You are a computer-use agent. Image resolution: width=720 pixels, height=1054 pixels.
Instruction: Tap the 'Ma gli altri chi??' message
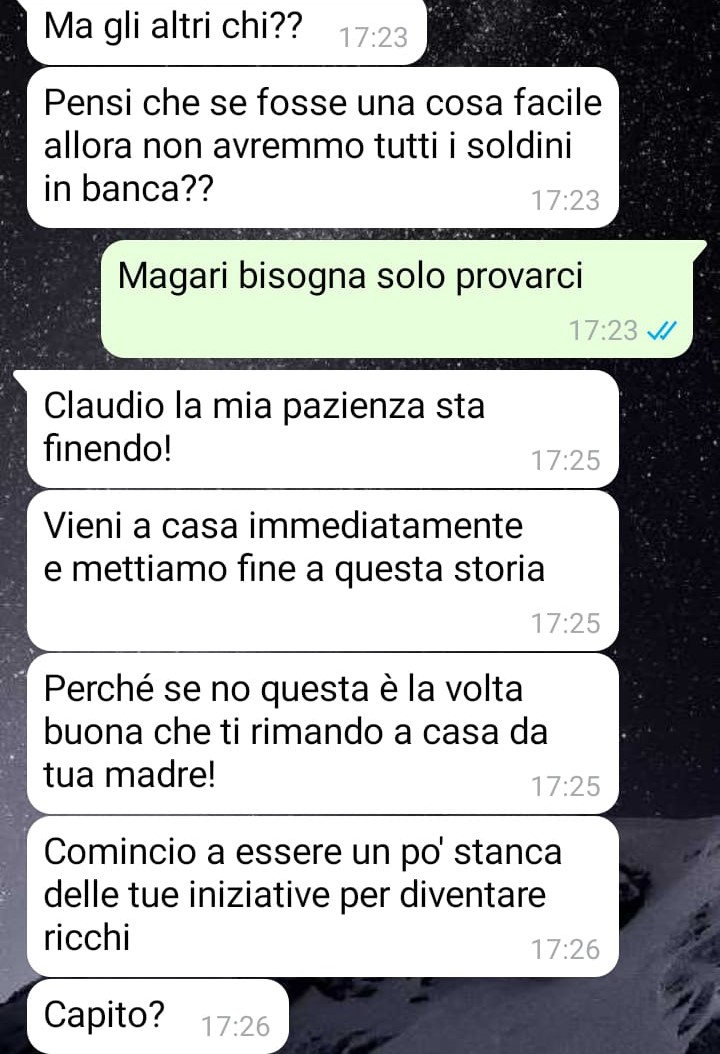[227, 31]
